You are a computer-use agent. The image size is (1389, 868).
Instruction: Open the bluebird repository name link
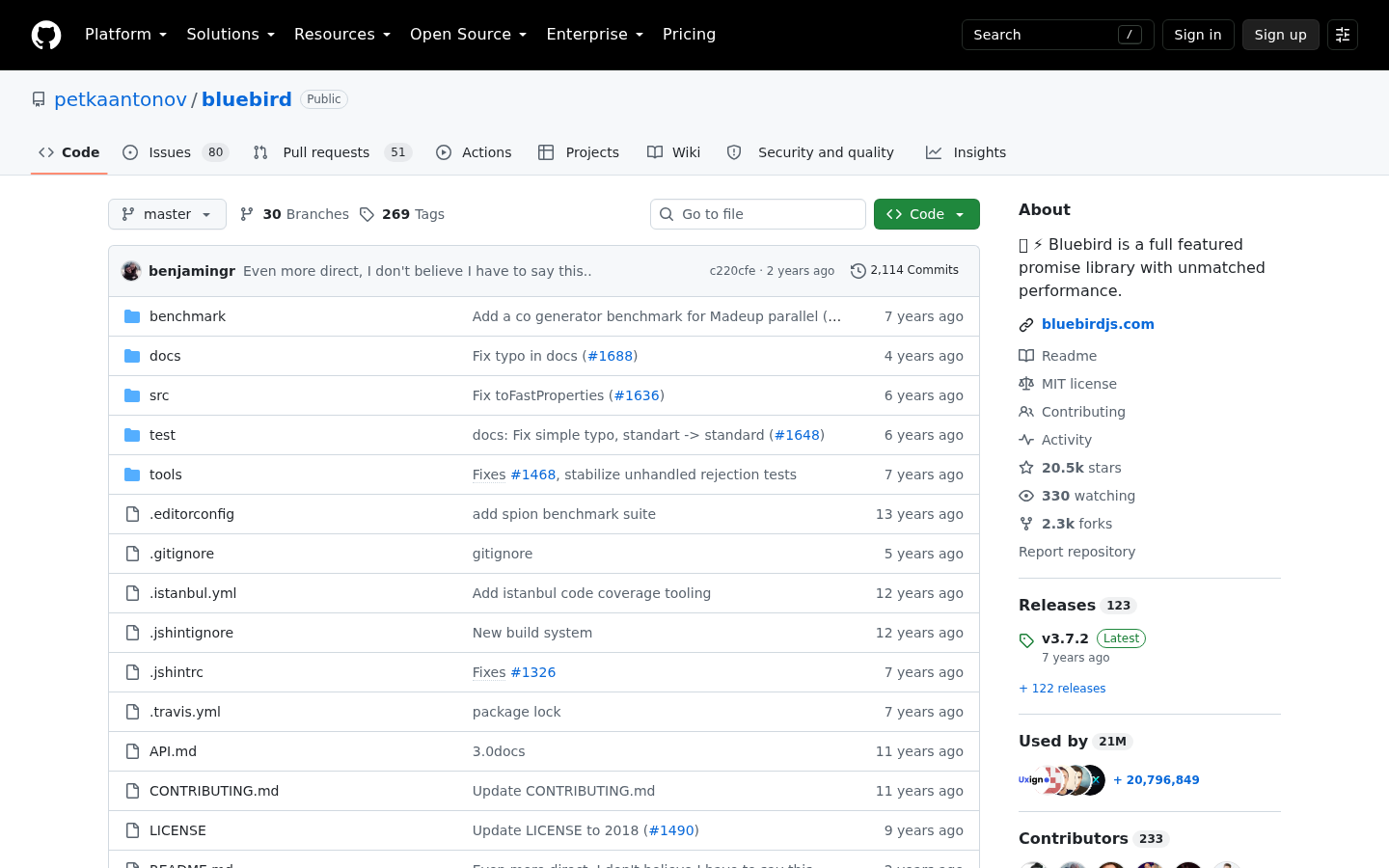pyautogui.click(x=247, y=99)
